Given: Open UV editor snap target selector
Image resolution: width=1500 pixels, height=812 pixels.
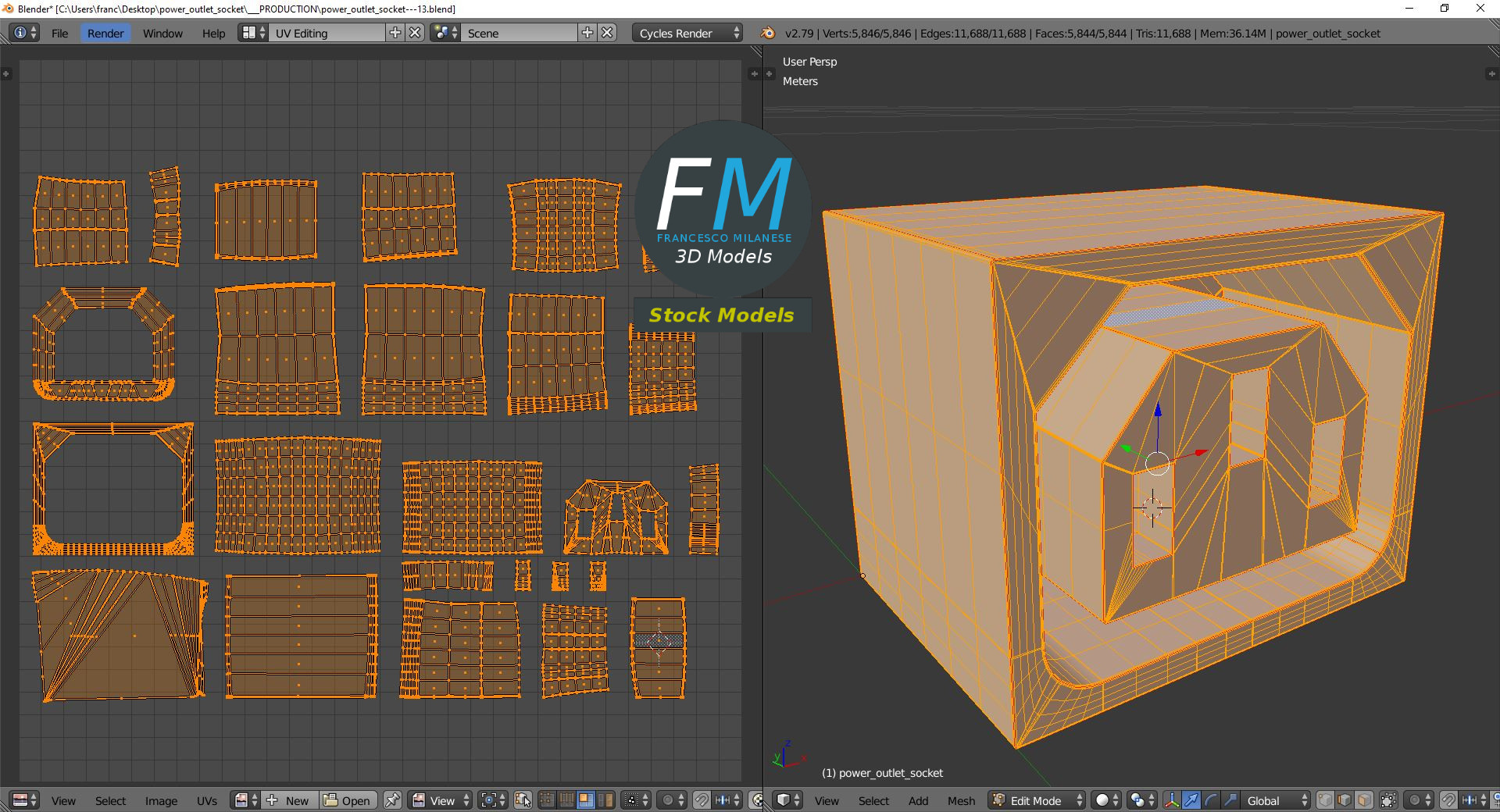Looking at the screenshot, I should click(x=728, y=800).
